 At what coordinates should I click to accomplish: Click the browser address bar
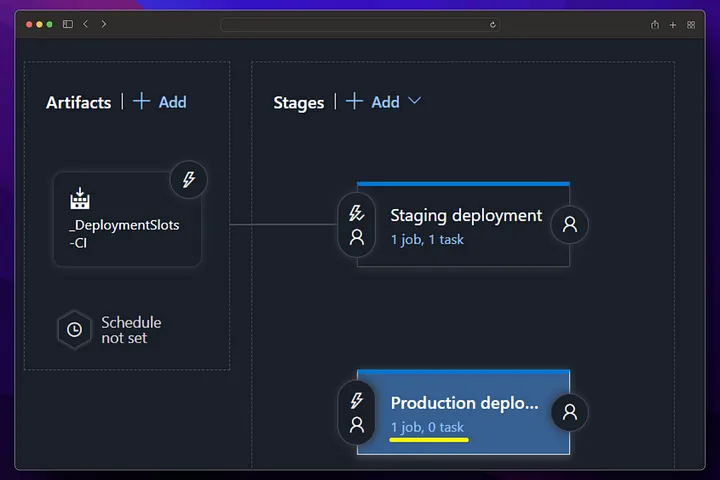click(360, 25)
